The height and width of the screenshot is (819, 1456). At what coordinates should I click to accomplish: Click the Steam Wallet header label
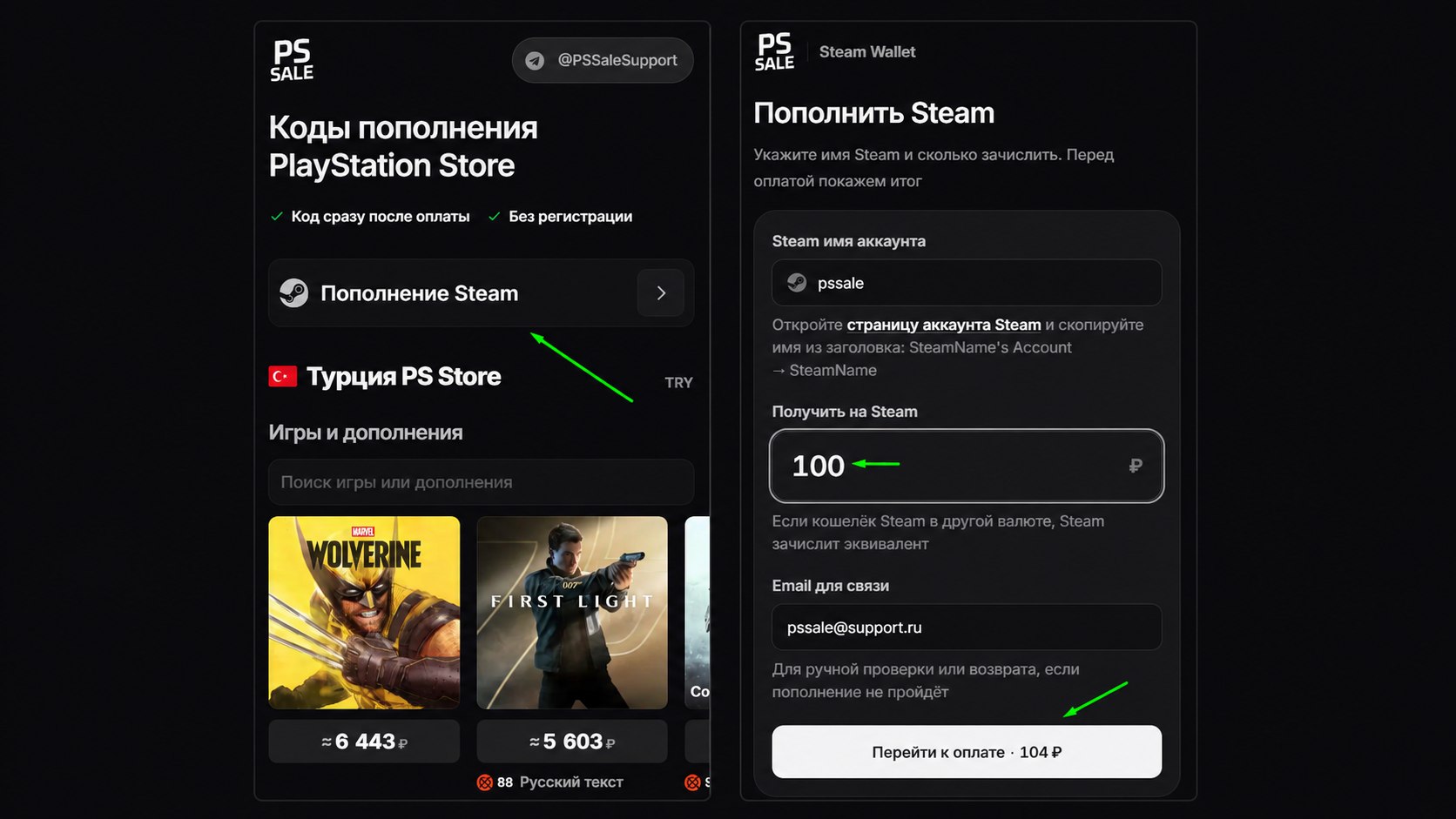(867, 52)
